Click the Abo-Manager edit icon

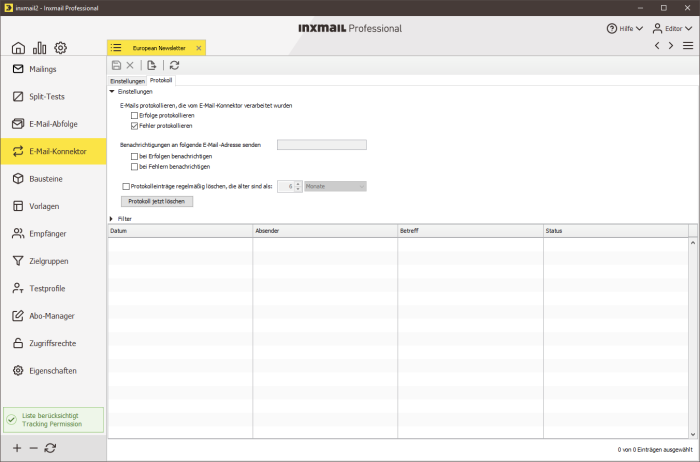[x=18, y=316]
